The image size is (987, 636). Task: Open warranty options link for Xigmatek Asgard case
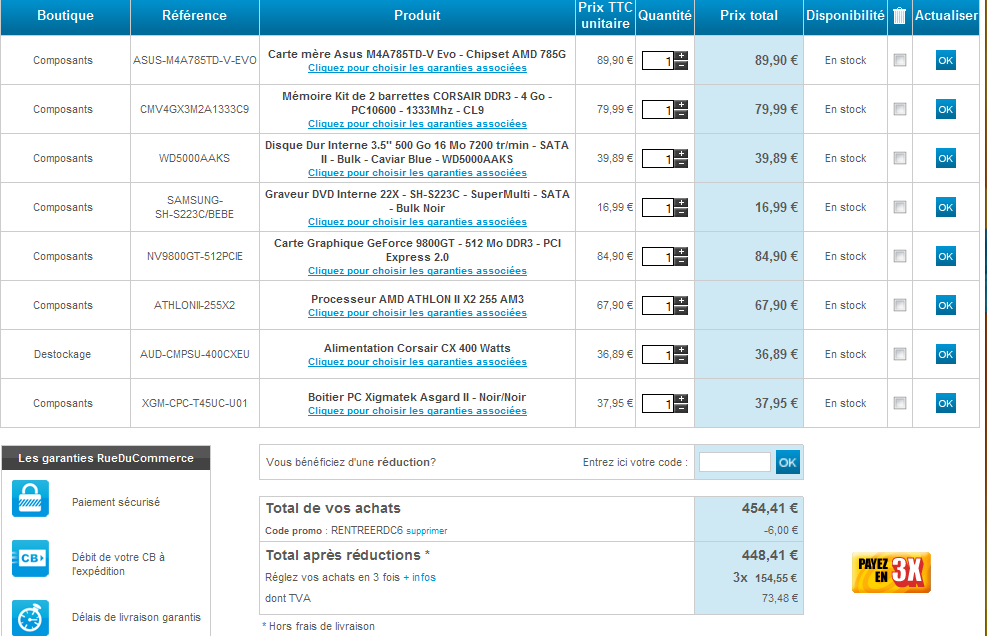tap(417, 411)
